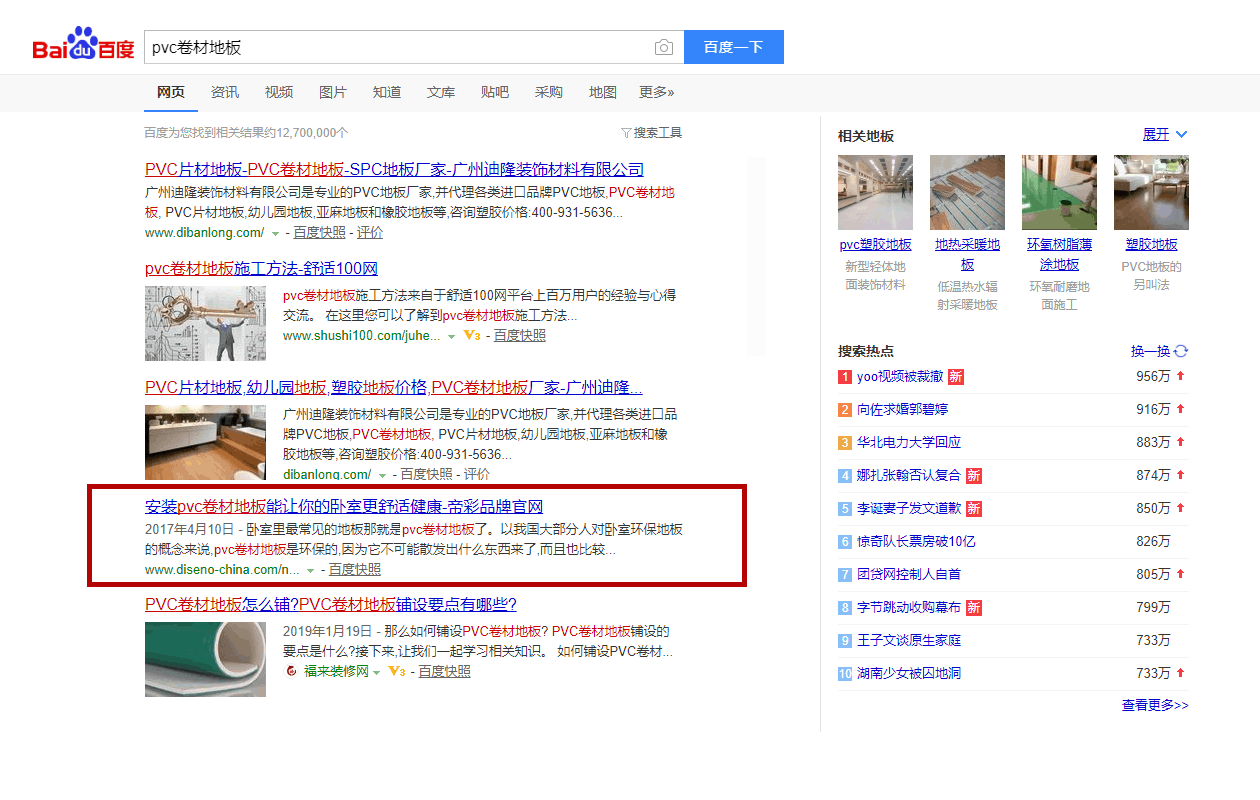Open result 安装pvc卷材地板能让你的卧室更舒适健康
The width and height of the screenshot is (1260, 800).
344,507
